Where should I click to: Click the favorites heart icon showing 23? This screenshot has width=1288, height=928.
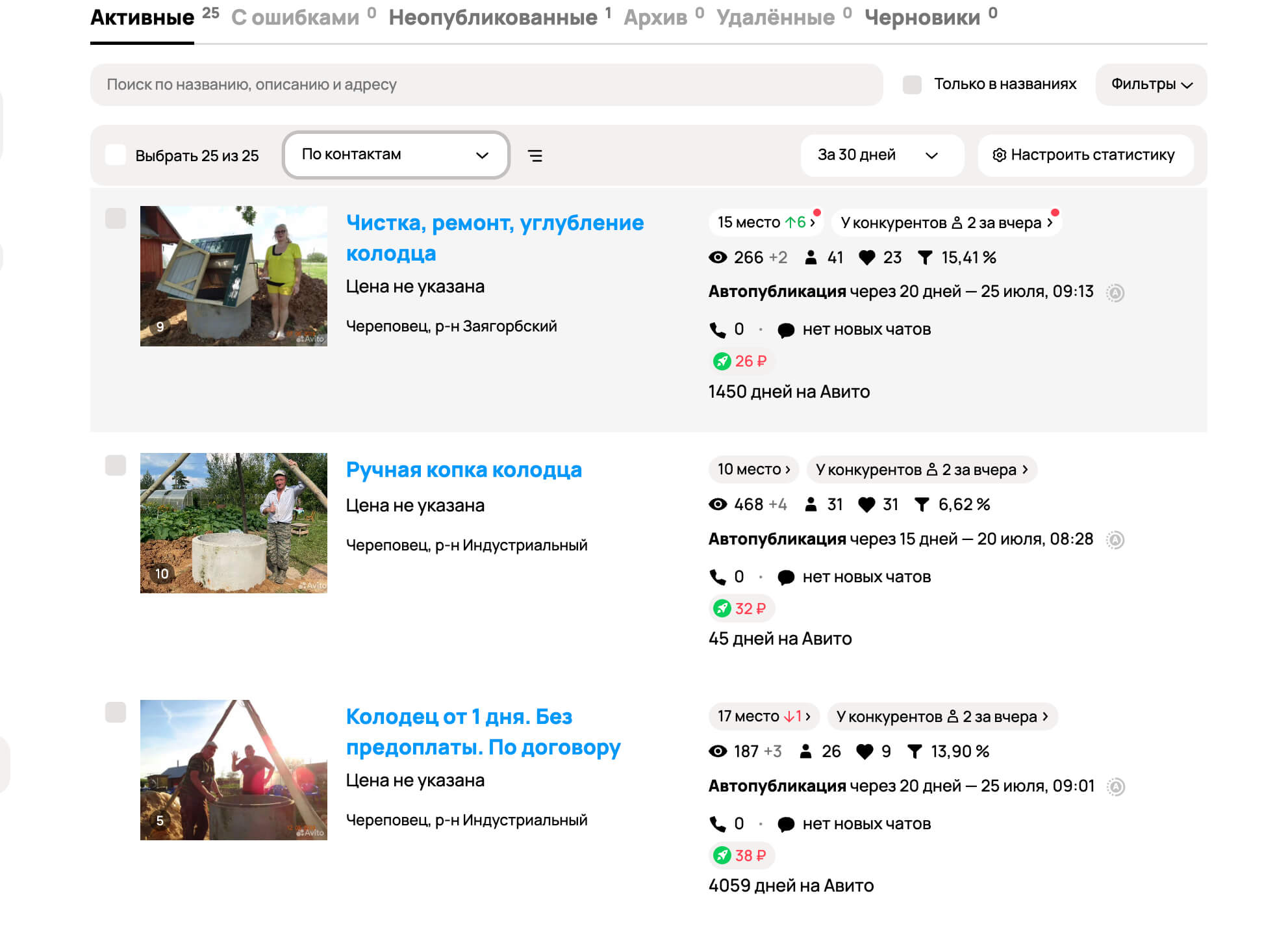pos(866,258)
